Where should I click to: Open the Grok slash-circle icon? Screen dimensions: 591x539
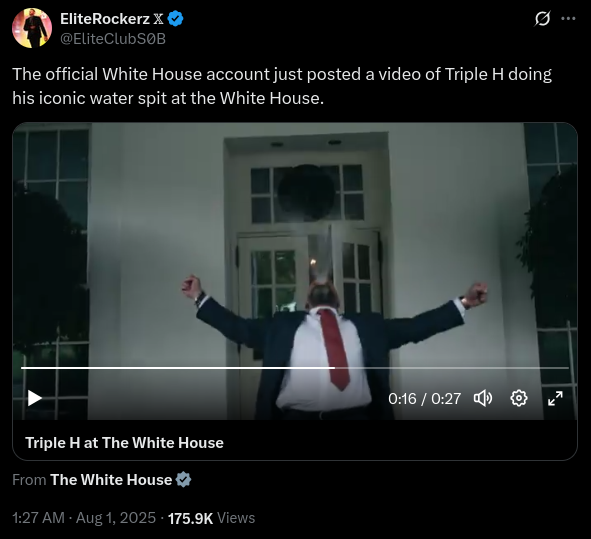tap(542, 18)
